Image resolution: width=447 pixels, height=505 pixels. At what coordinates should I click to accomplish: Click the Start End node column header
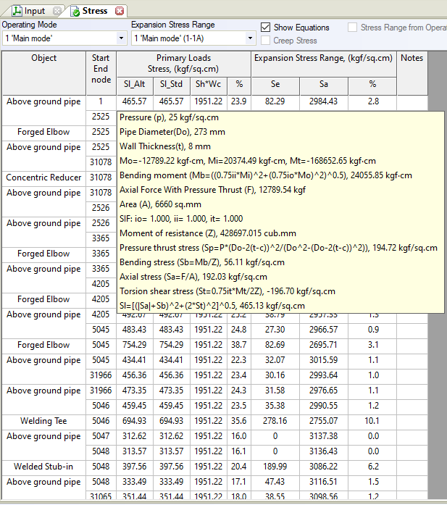[101, 73]
